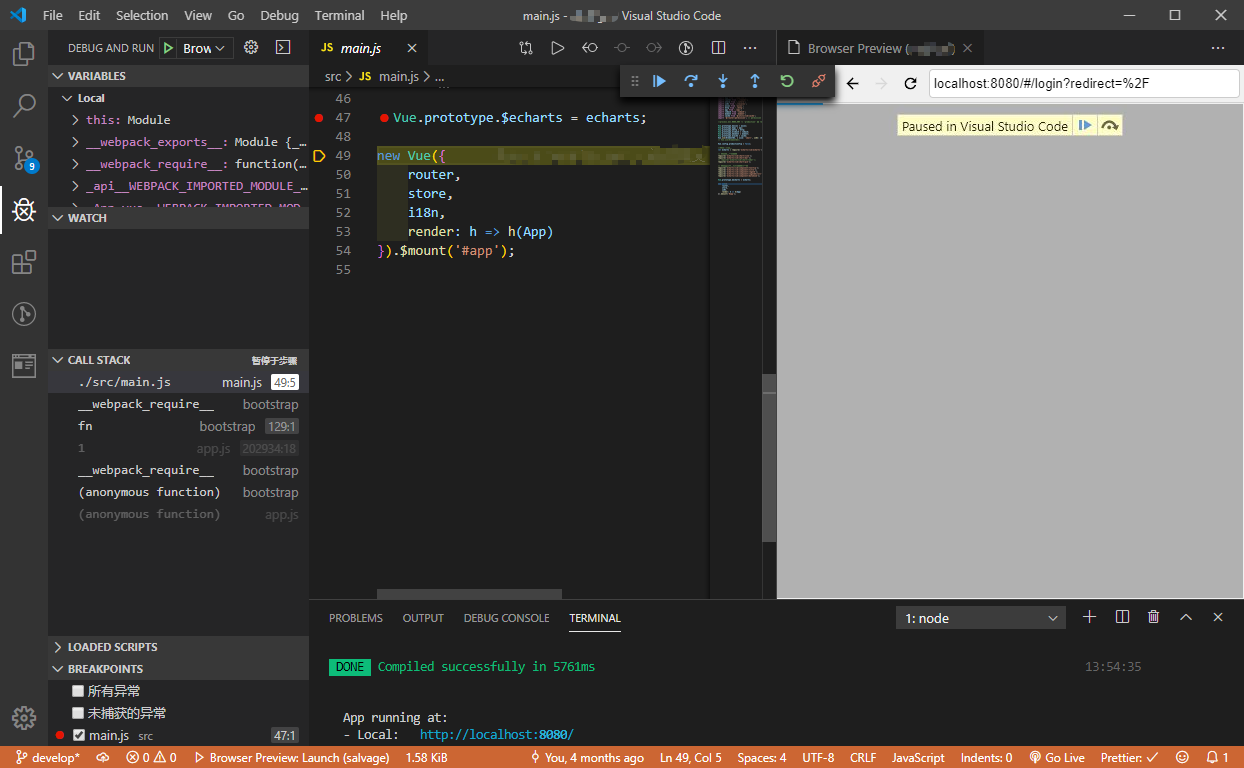
Task: Maximize the panel with up chevron
Action: 1186,617
